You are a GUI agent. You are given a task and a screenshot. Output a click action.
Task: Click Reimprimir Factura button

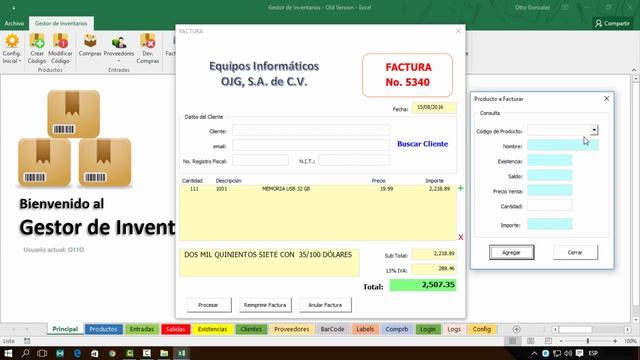[265, 305]
